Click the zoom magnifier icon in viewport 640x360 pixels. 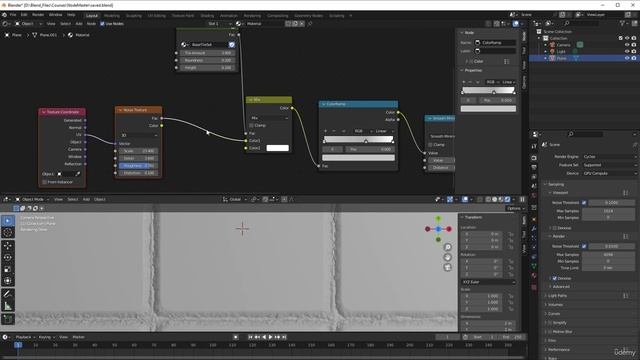pyautogui.click(x=447, y=247)
